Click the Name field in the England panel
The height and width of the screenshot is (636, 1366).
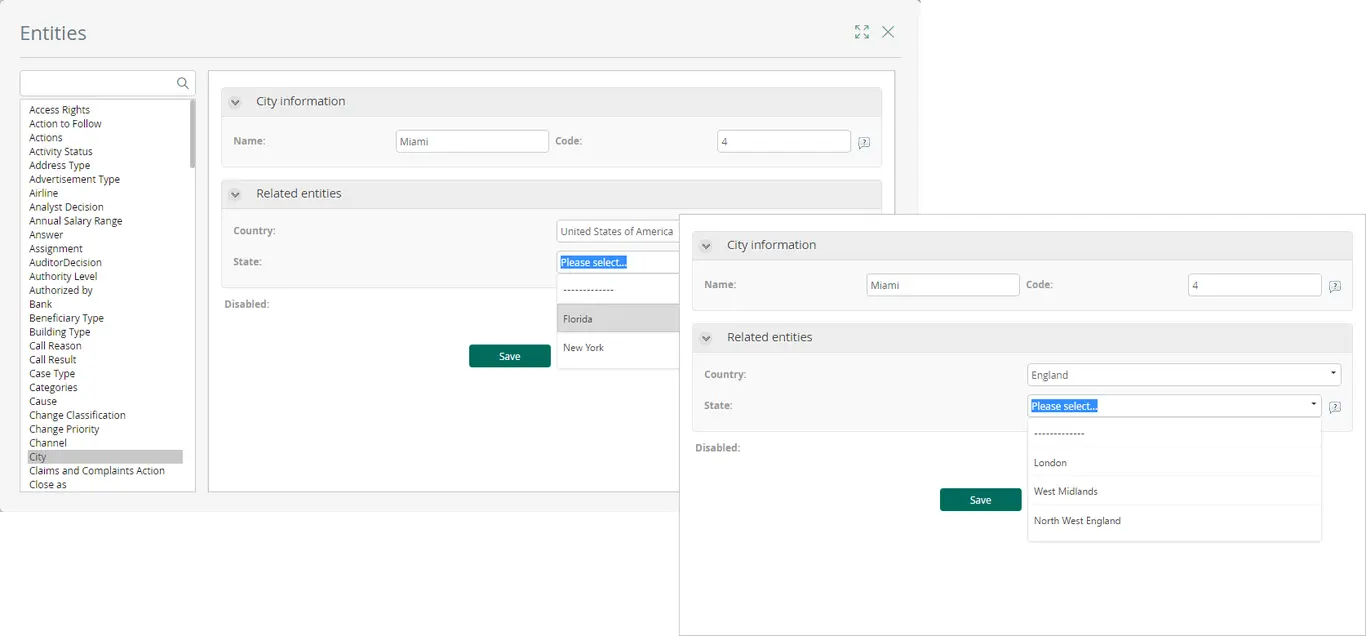click(943, 285)
